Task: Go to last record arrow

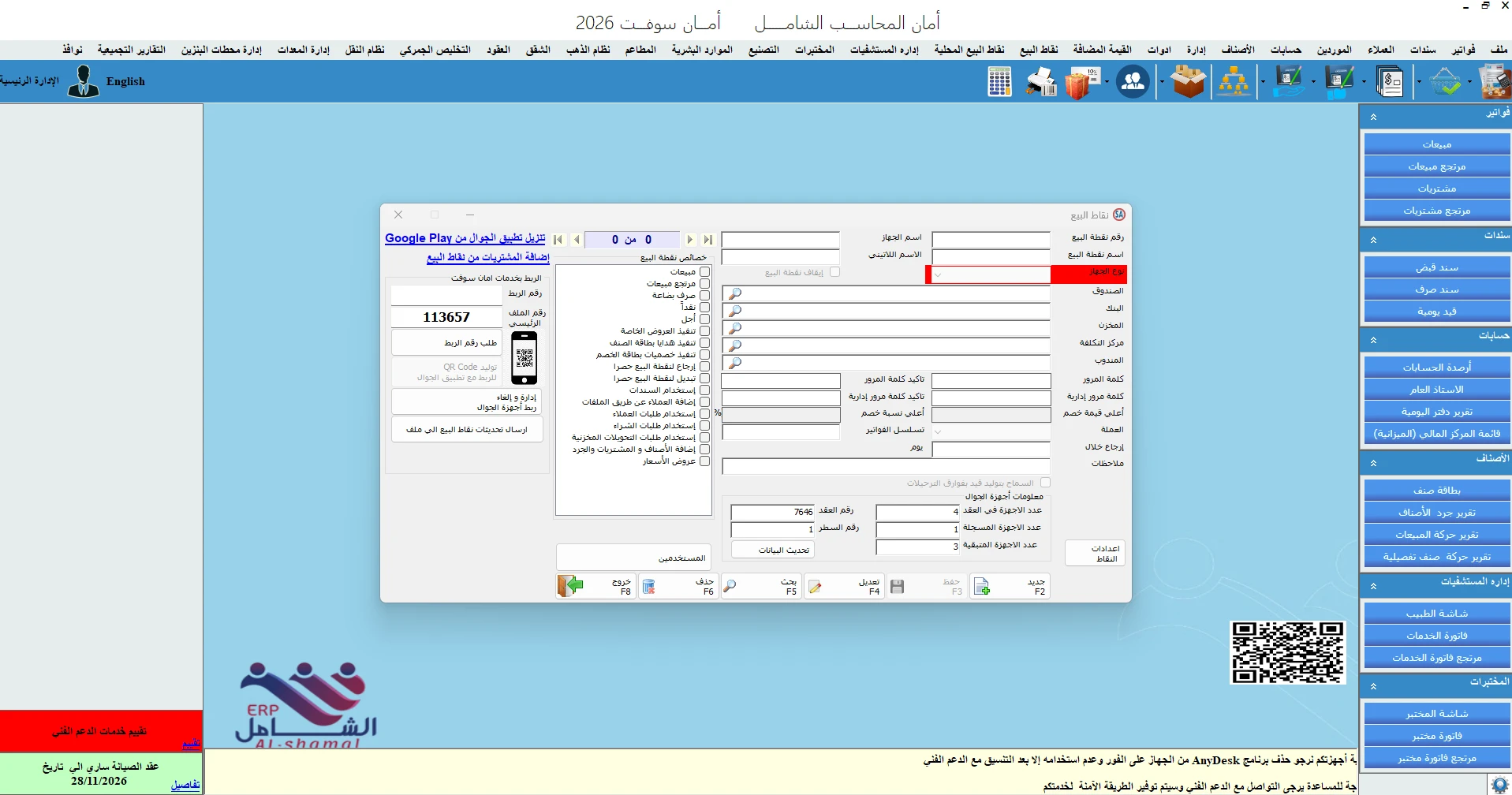Action: click(708, 240)
